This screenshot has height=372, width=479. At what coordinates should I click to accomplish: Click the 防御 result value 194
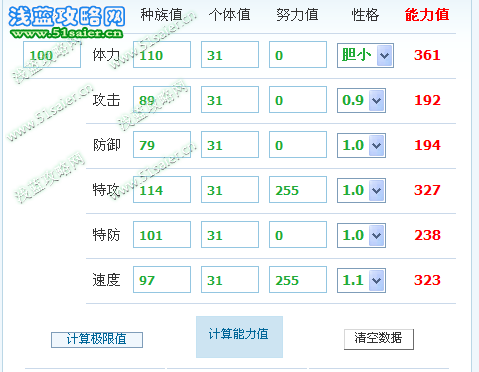point(427,145)
